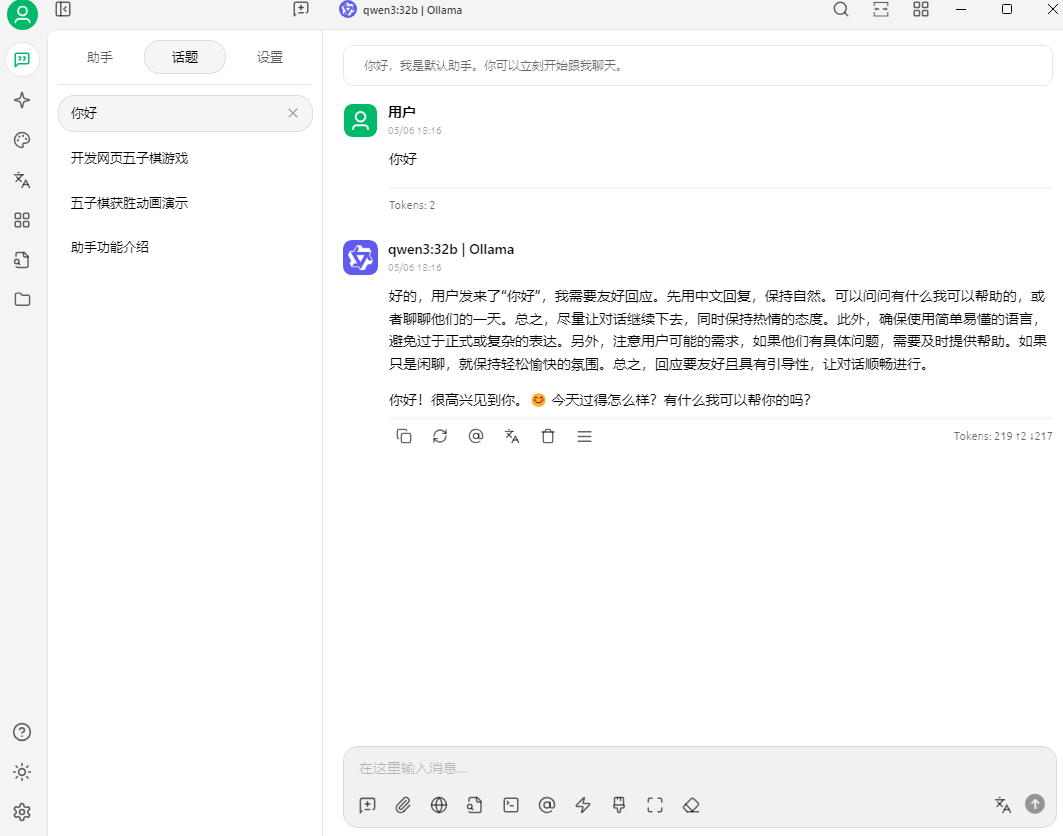Open the search icon in the top bar
1063x836 pixels.
pos(841,9)
